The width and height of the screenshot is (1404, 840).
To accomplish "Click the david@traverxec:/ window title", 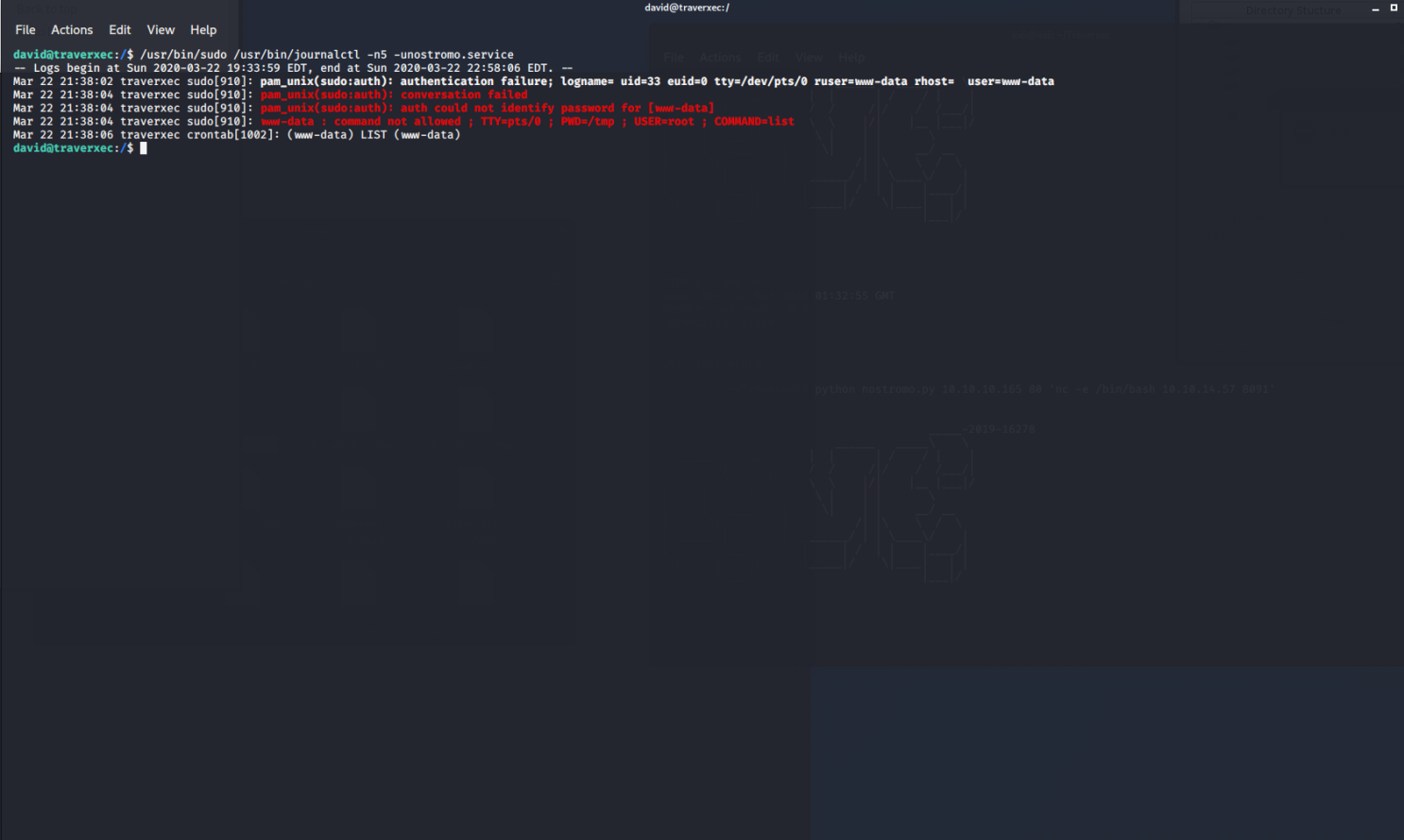I will pyautogui.click(x=687, y=8).
